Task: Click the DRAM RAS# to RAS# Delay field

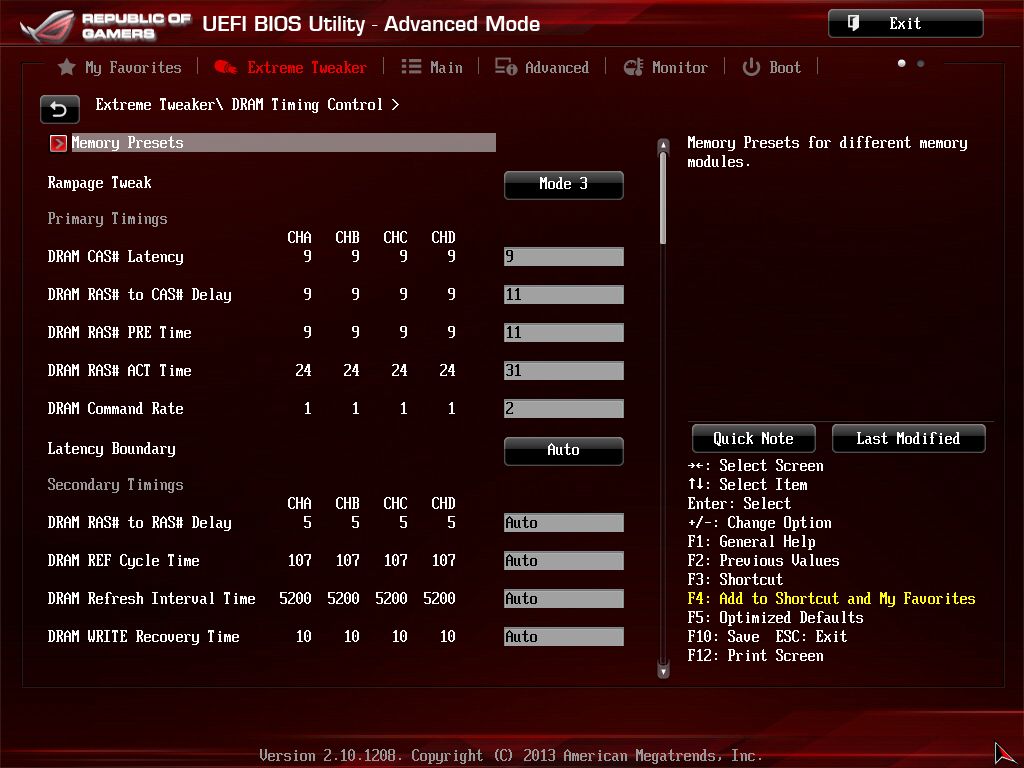Action: click(564, 522)
